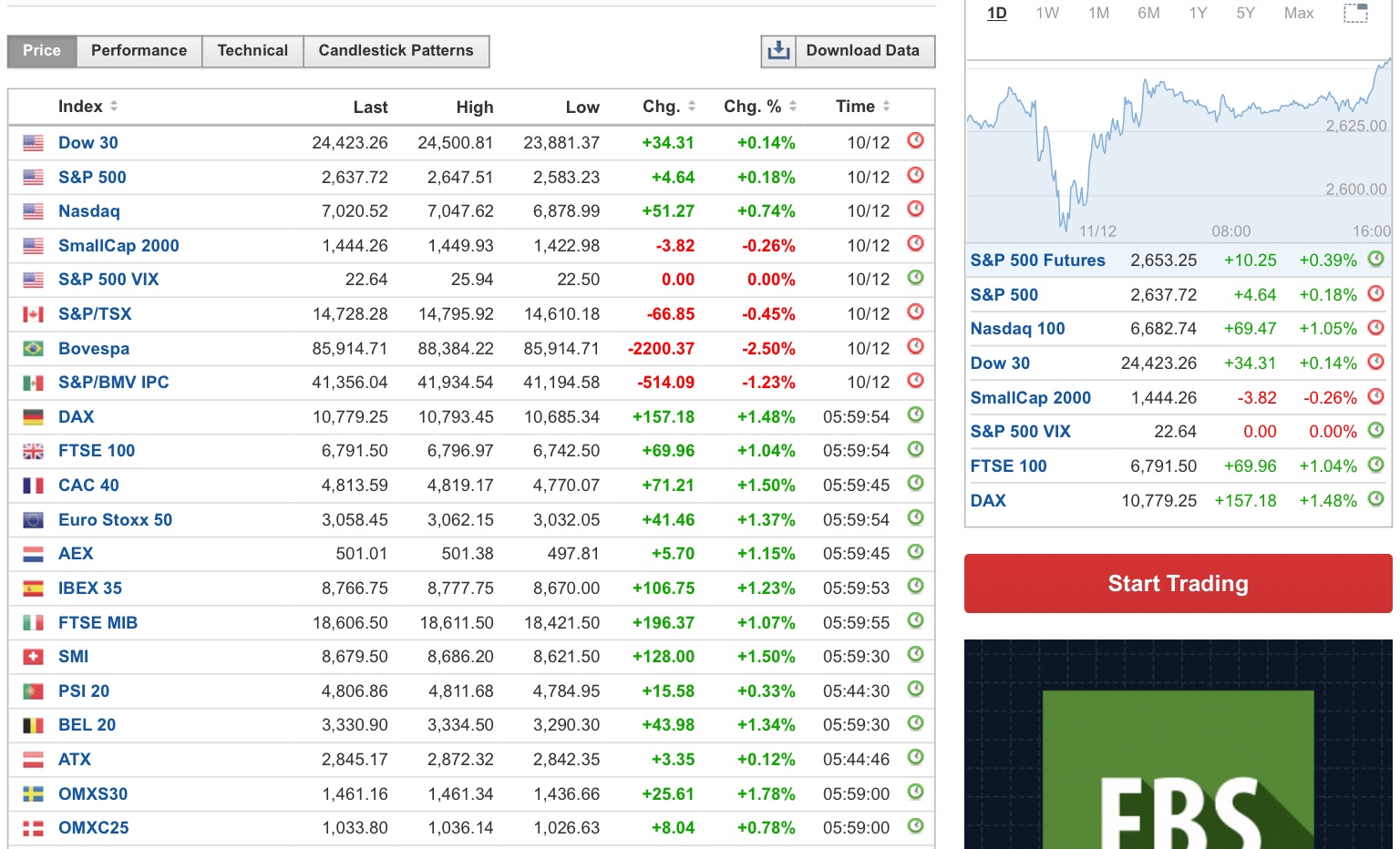Sort table by Chg. column arrows
Image resolution: width=1400 pixels, height=849 pixels.
click(x=692, y=107)
